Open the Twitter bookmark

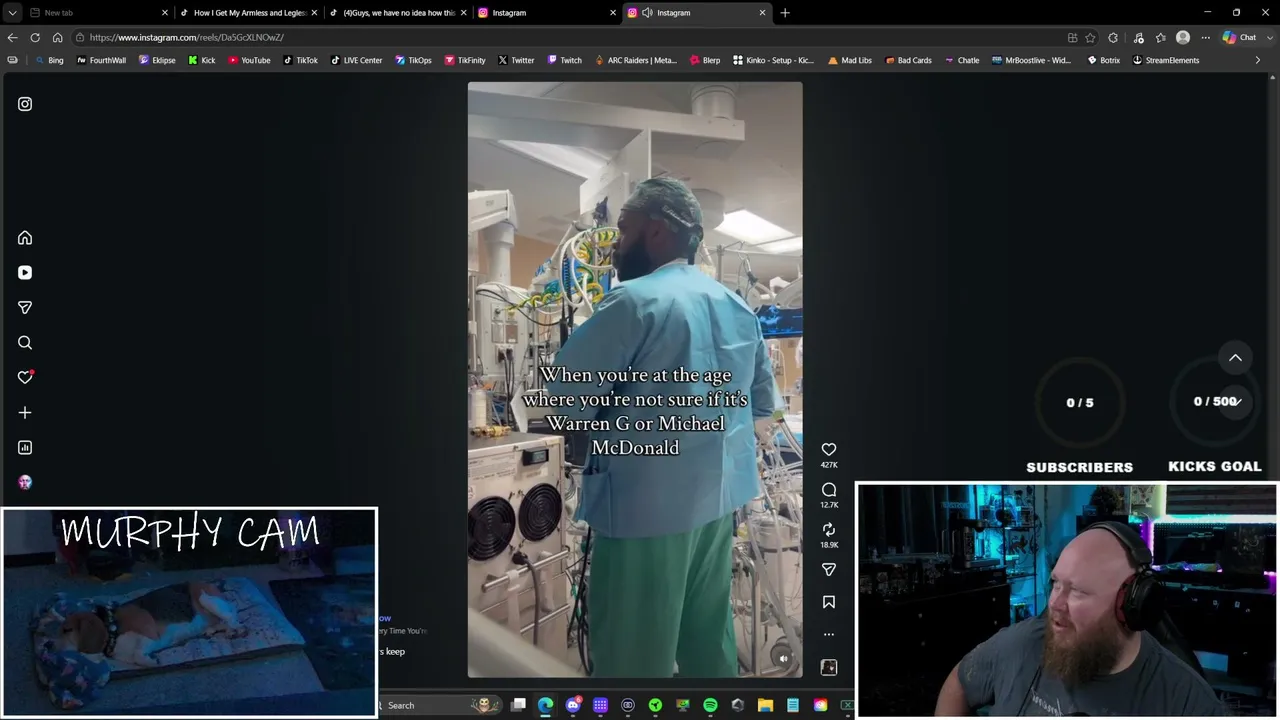tap(516, 60)
